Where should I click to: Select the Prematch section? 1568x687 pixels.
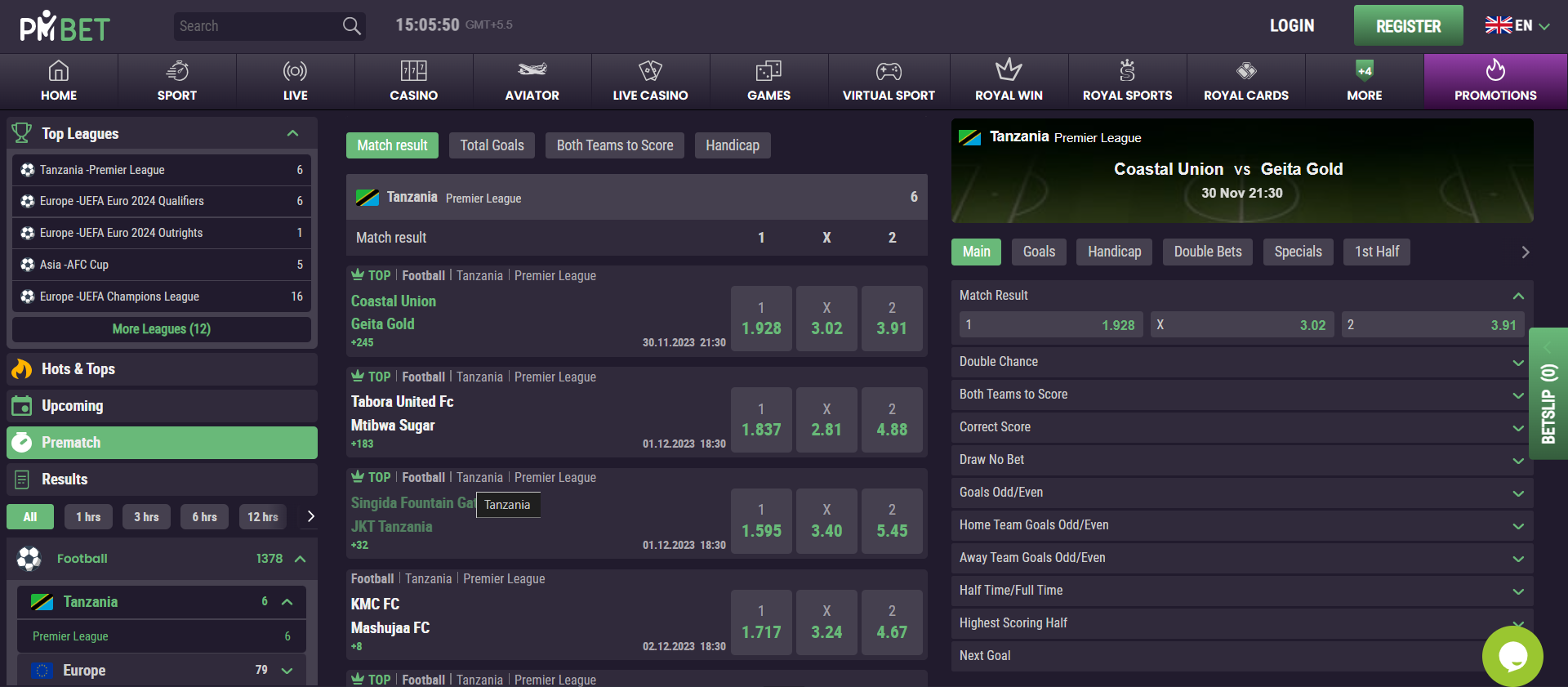pos(162,443)
